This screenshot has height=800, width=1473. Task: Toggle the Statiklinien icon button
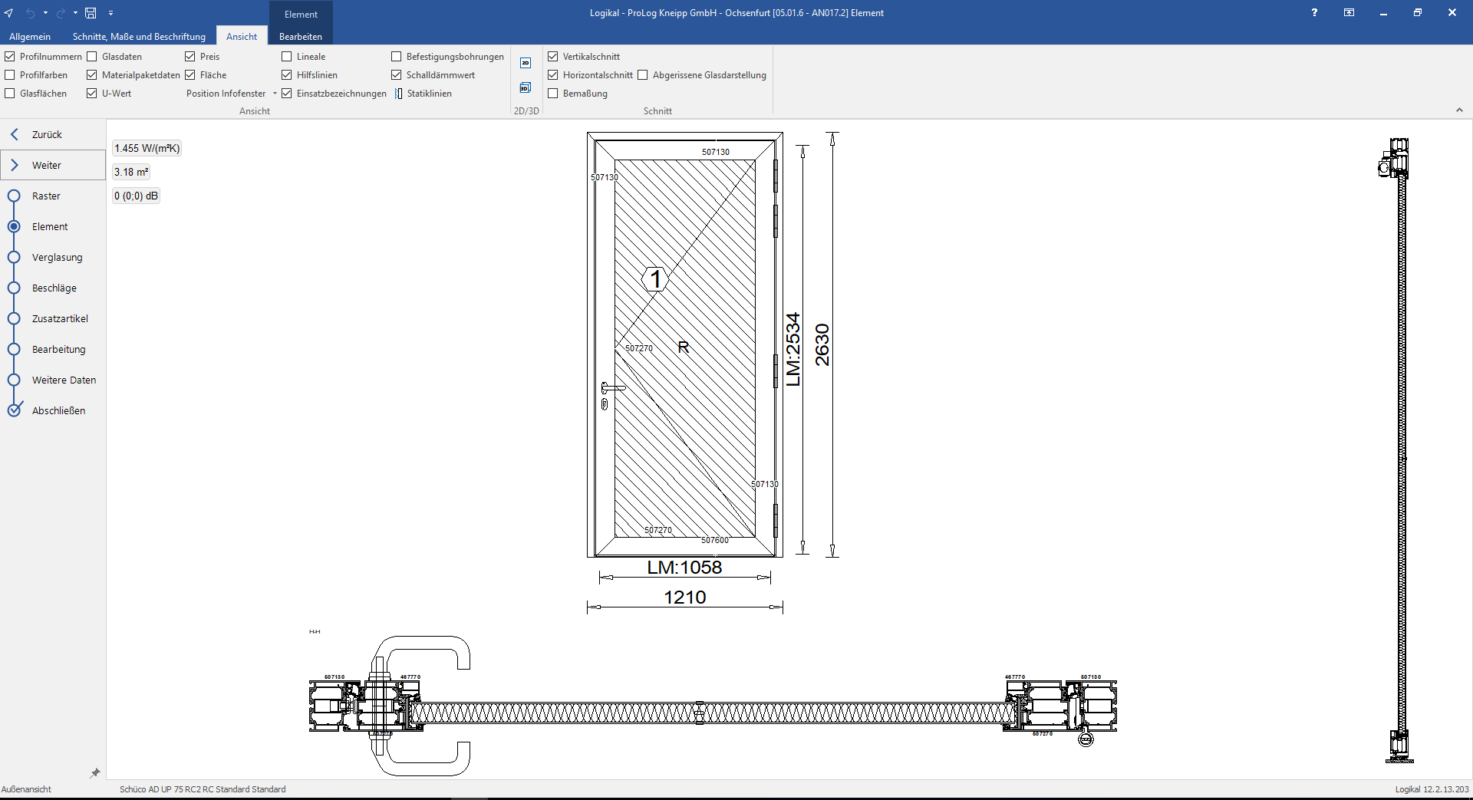pyautogui.click(x=398, y=93)
